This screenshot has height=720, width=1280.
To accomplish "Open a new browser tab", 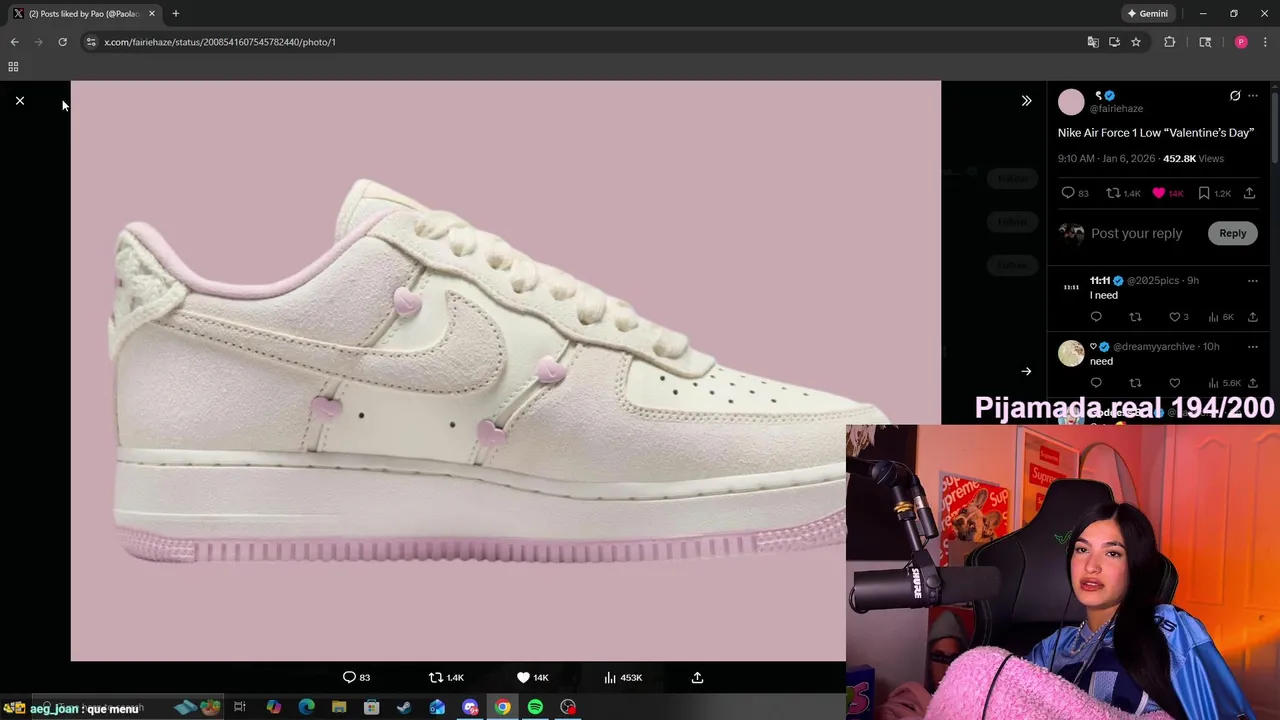I will (175, 14).
